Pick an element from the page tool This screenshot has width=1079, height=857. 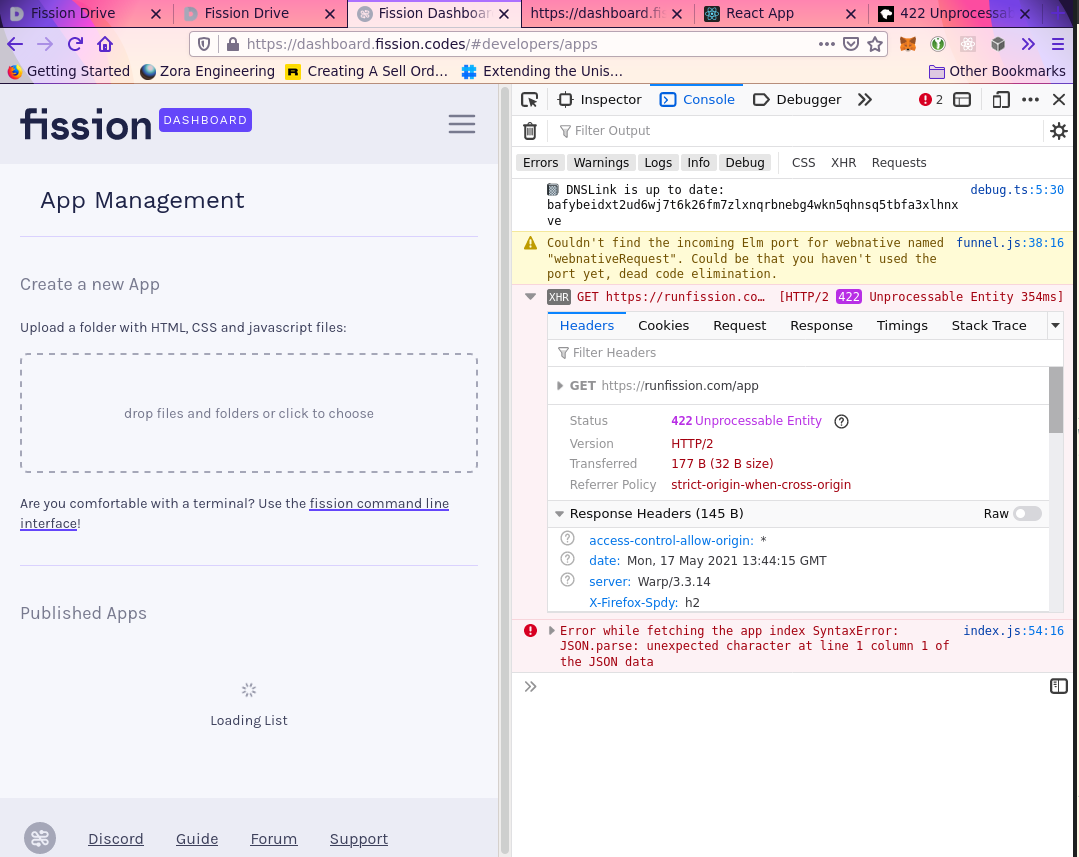pyautogui.click(x=529, y=100)
